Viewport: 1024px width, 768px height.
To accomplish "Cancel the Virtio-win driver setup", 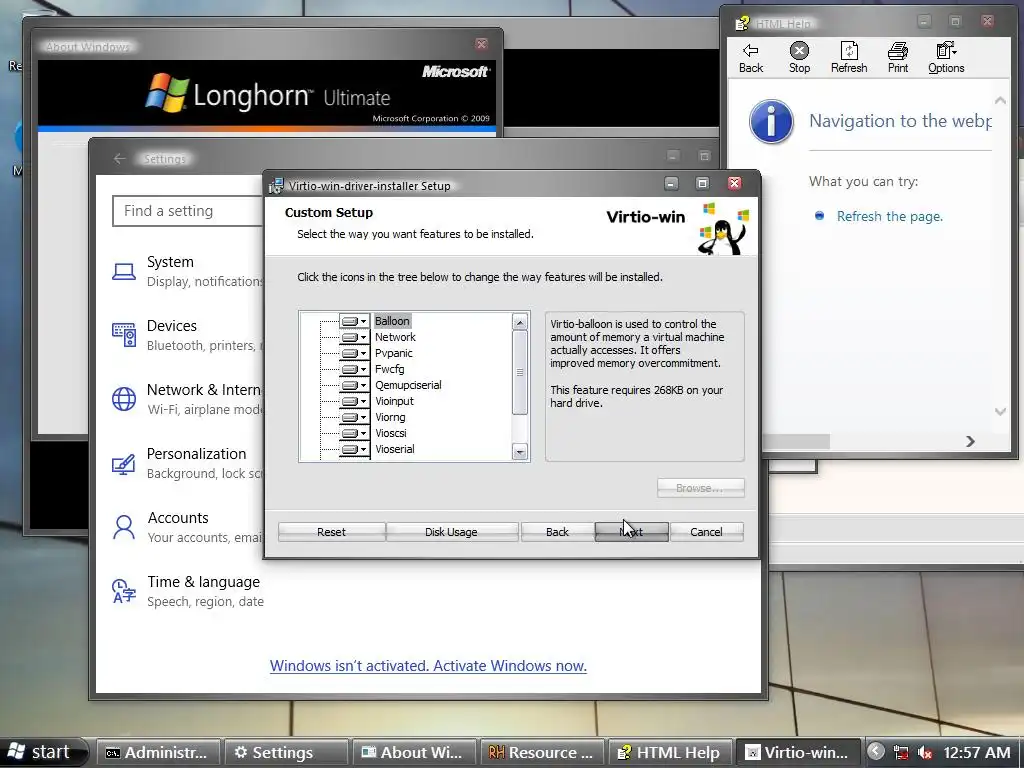I will pos(706,532).
